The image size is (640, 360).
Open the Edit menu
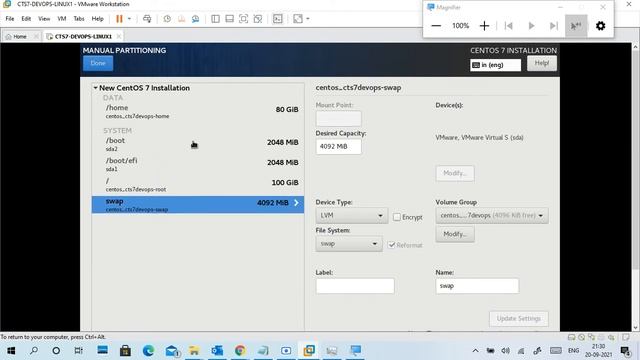(x=26, y=19)
